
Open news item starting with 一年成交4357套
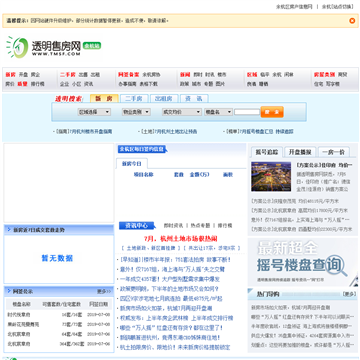[x=170, y=279]
